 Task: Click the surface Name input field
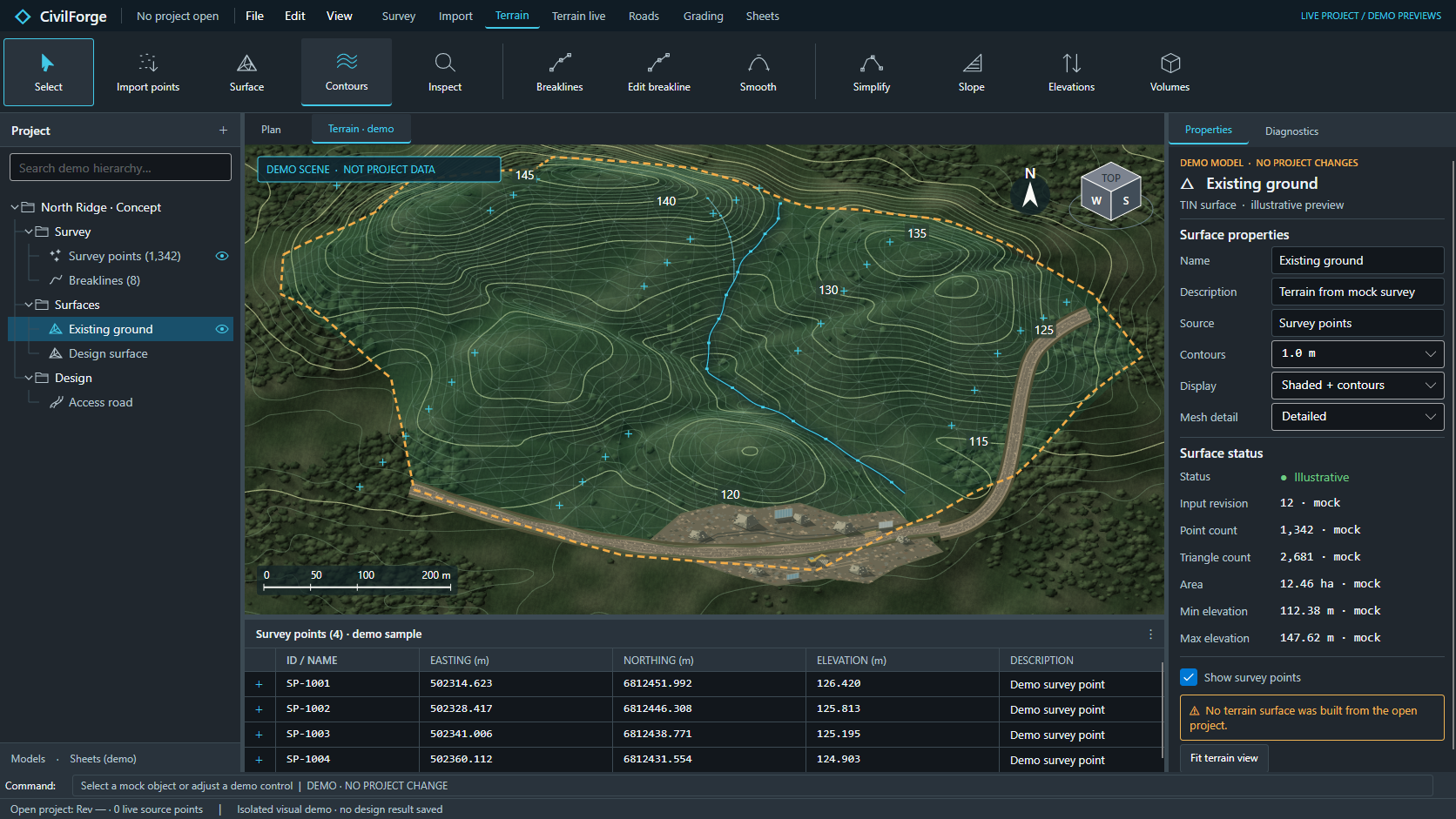click(1358, 260)
